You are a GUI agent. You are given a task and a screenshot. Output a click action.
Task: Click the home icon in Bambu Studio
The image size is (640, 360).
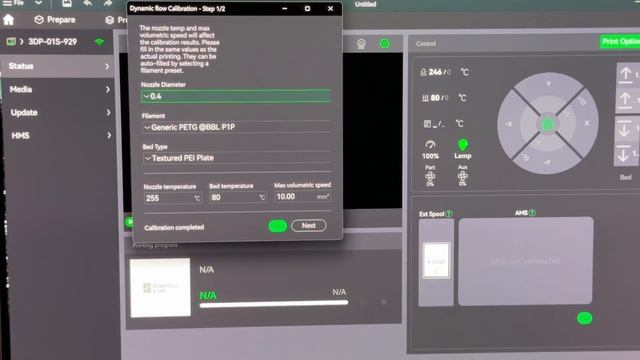[9, 20]
